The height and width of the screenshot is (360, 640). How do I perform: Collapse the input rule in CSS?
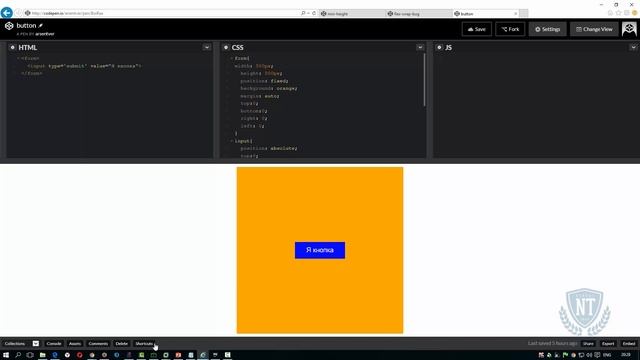point(231,141)
